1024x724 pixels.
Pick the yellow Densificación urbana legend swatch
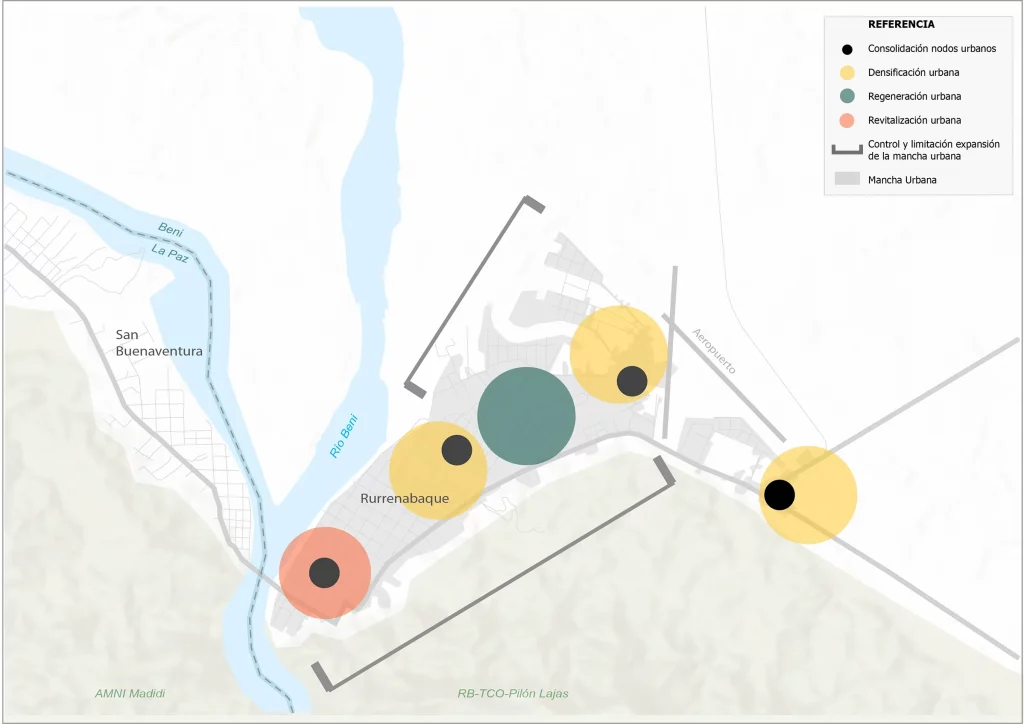(x=847, y=72)
